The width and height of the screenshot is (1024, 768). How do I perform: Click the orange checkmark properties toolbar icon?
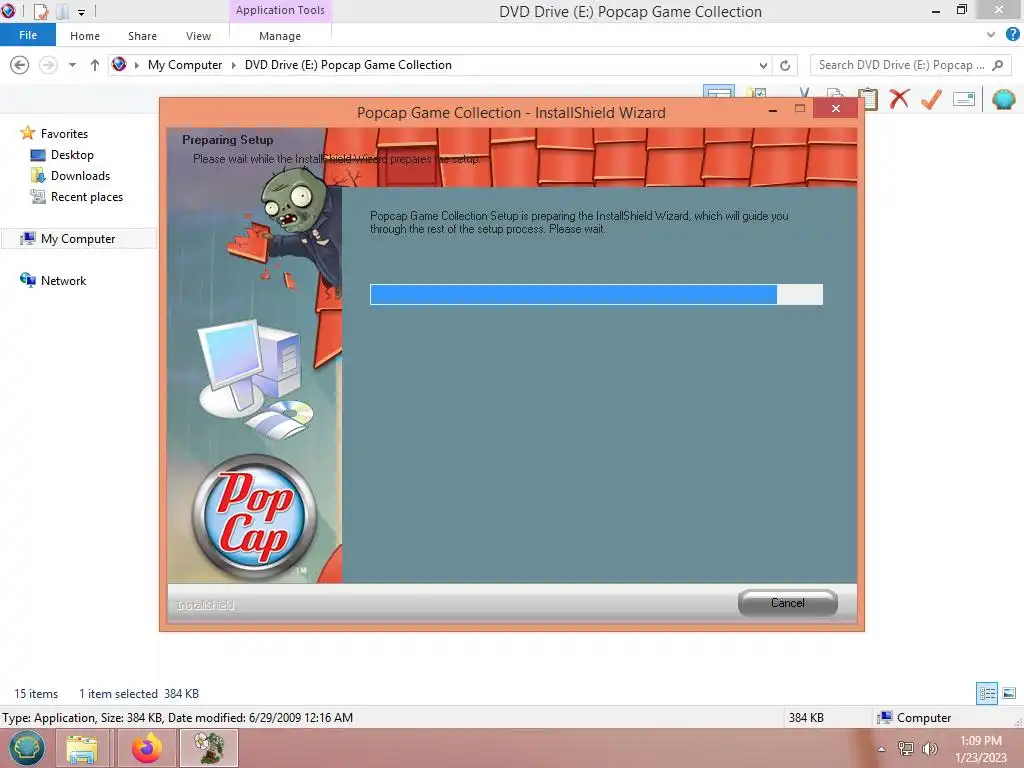pyautogui.click(x=931, y=99)
